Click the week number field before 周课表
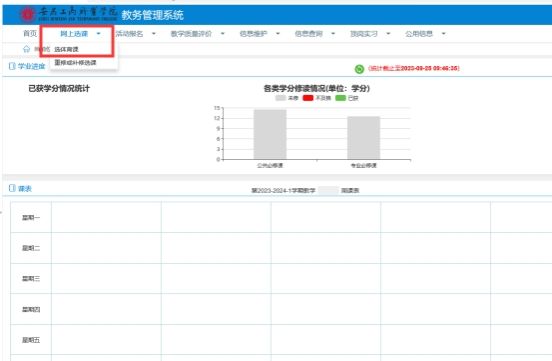This screenshot has height=361, width=552. (328, 191)
